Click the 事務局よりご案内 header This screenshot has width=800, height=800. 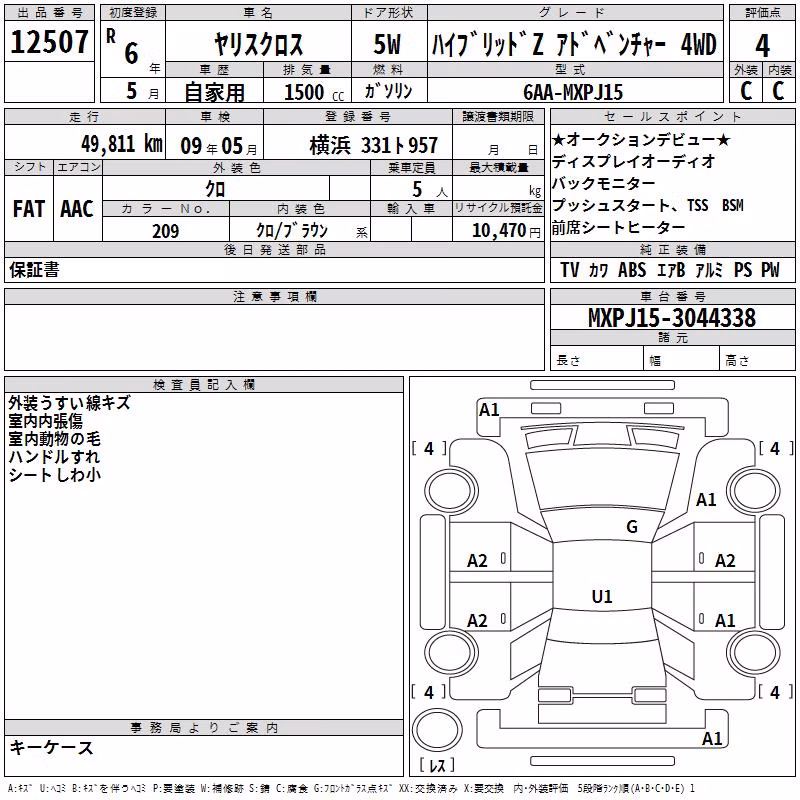[204, 728]
